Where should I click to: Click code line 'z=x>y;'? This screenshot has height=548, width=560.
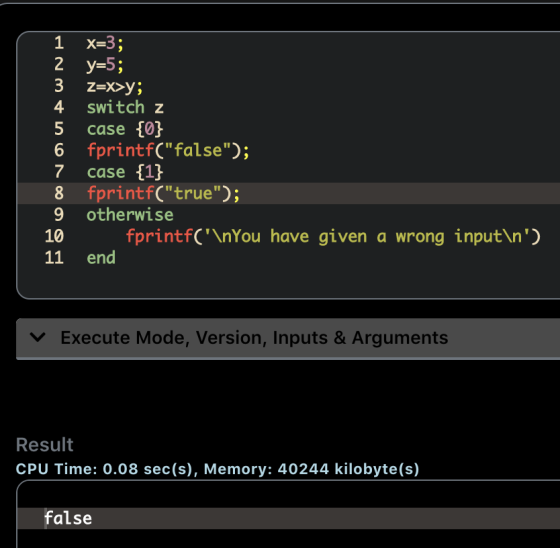[114, 86]
